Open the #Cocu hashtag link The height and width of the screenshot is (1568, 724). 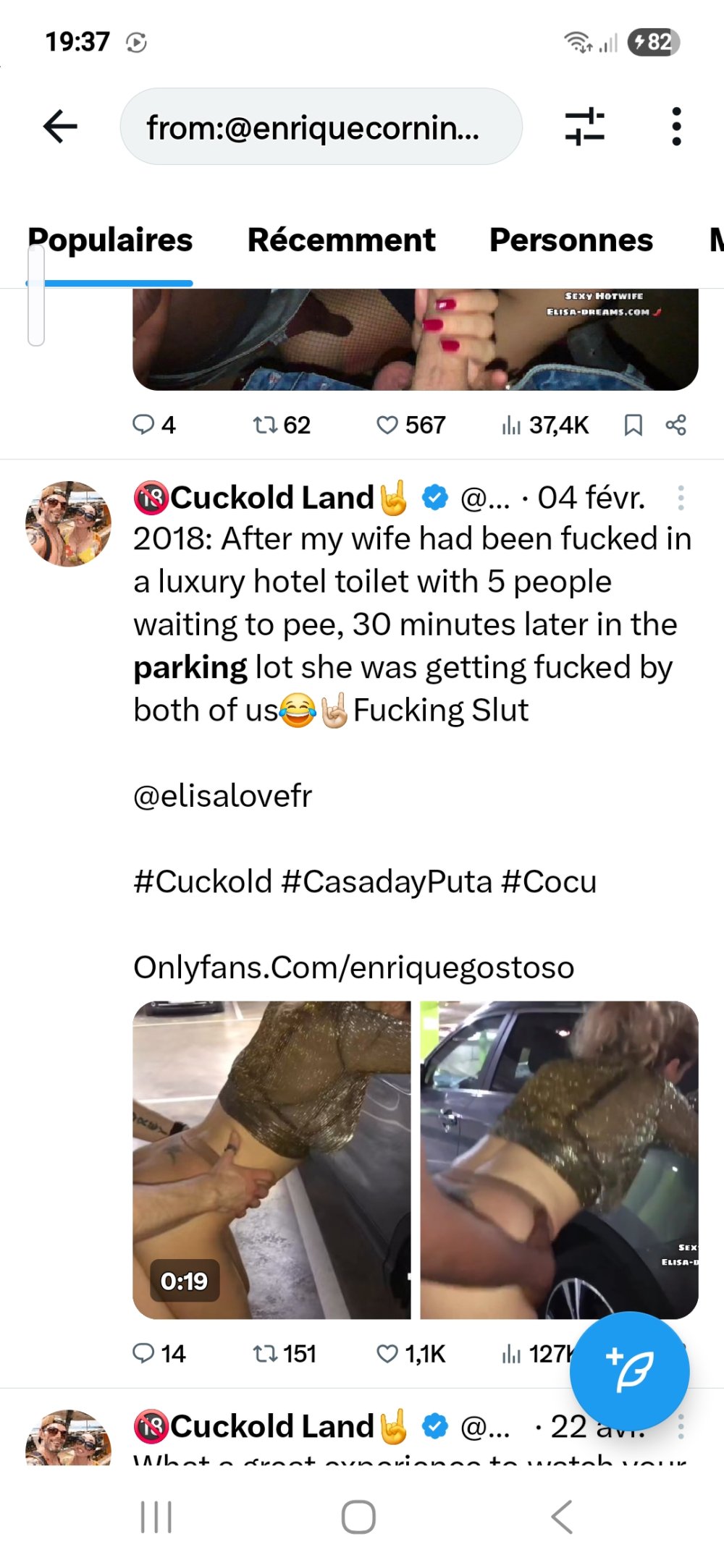pos(549,881)
